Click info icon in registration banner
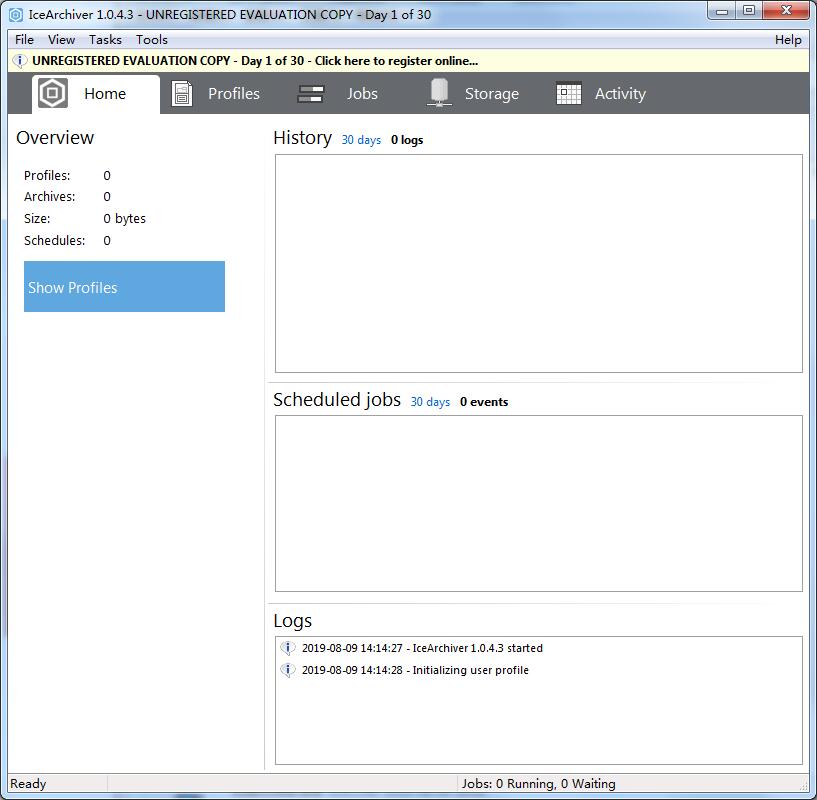 click(x=19, y=61)
